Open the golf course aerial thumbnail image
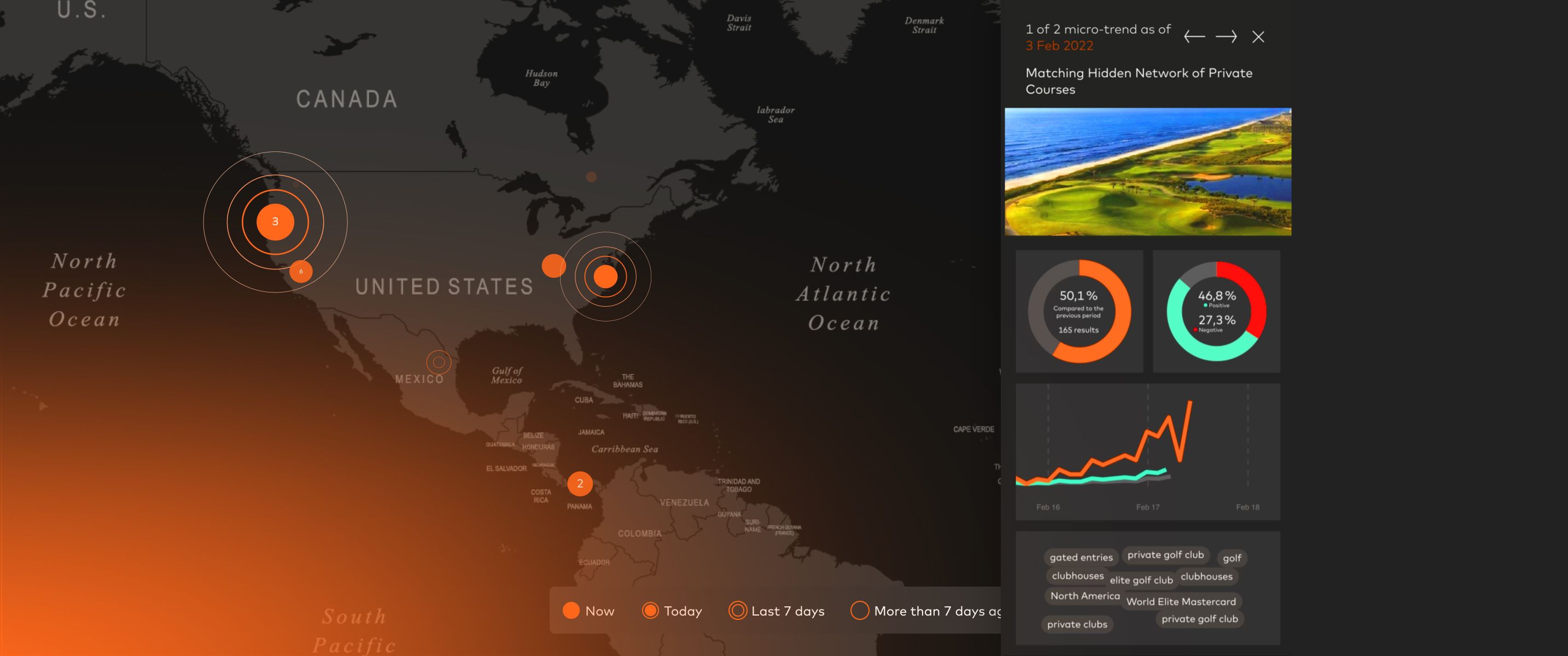The height and width of the screenshot is (656, 1568). pos(1147,172)
